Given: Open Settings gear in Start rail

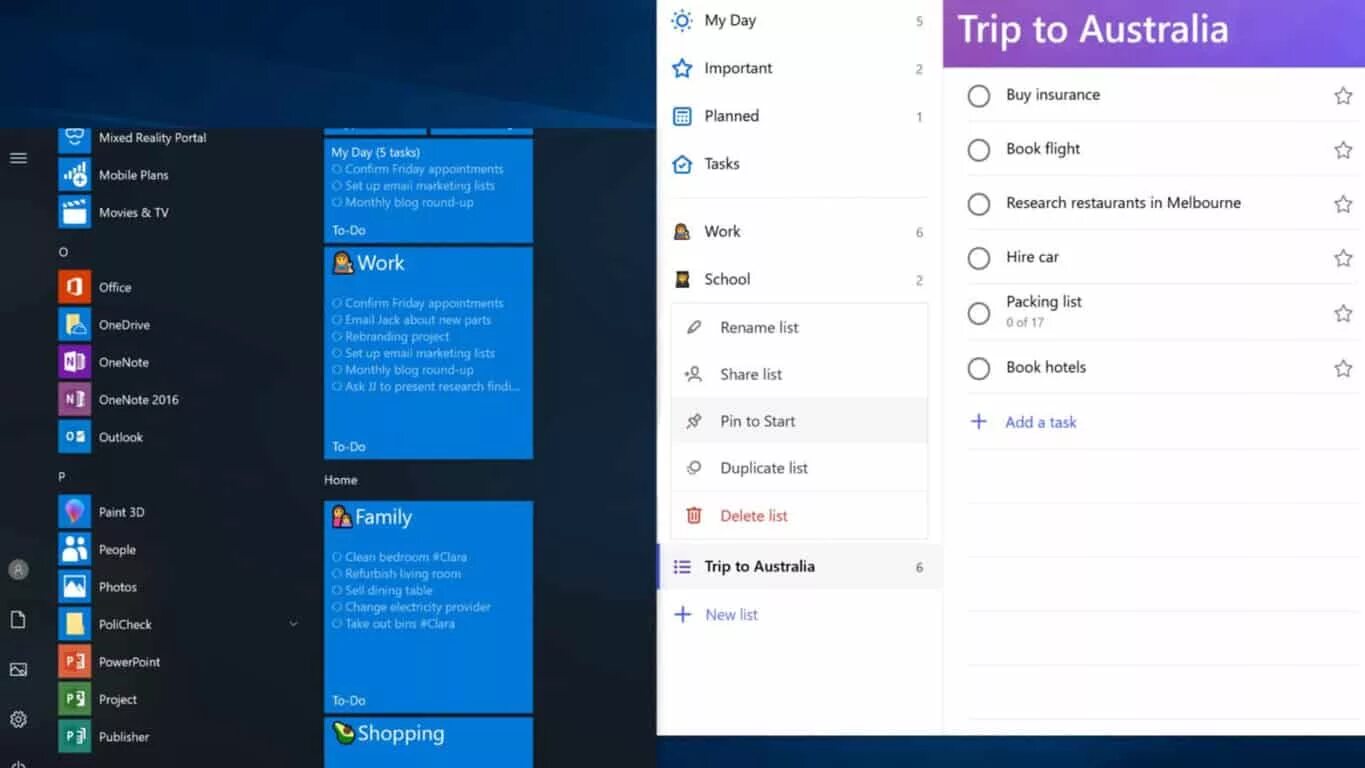Looking at the screenshot, I should coord(18,720).
